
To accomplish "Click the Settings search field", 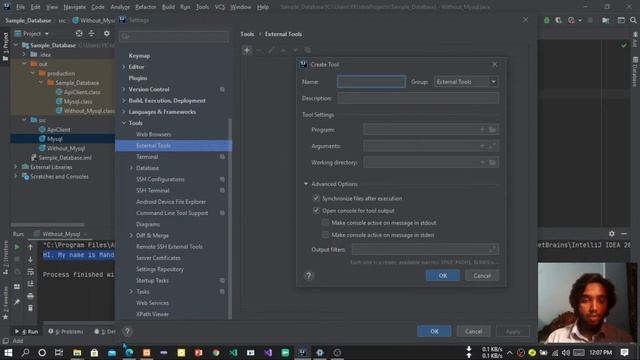I will (174, 37).
